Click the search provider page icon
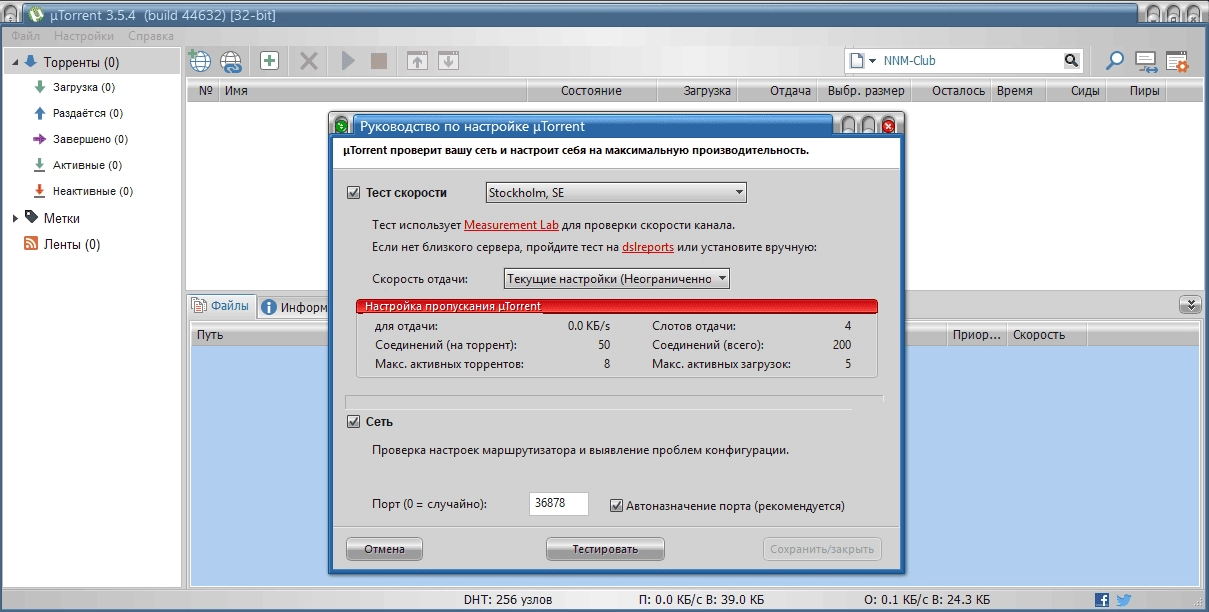This screenshot has width=1209, height=612. tap(856, 61)
